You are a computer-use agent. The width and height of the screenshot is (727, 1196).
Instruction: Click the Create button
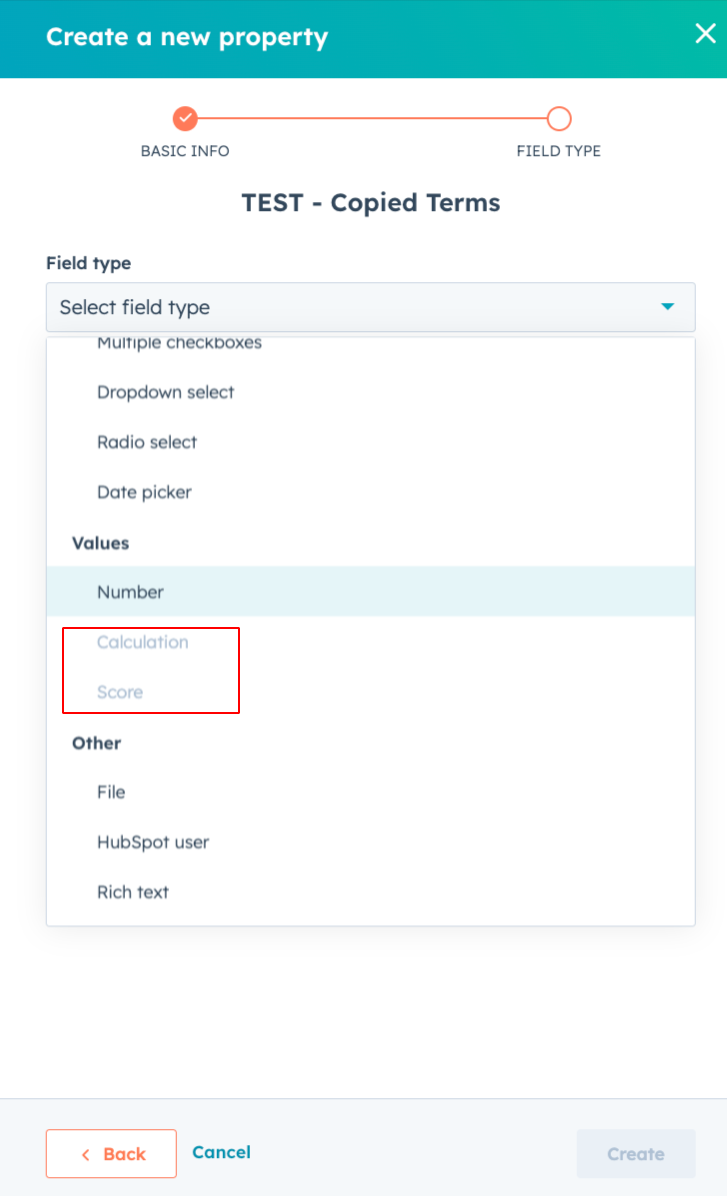636,1153
